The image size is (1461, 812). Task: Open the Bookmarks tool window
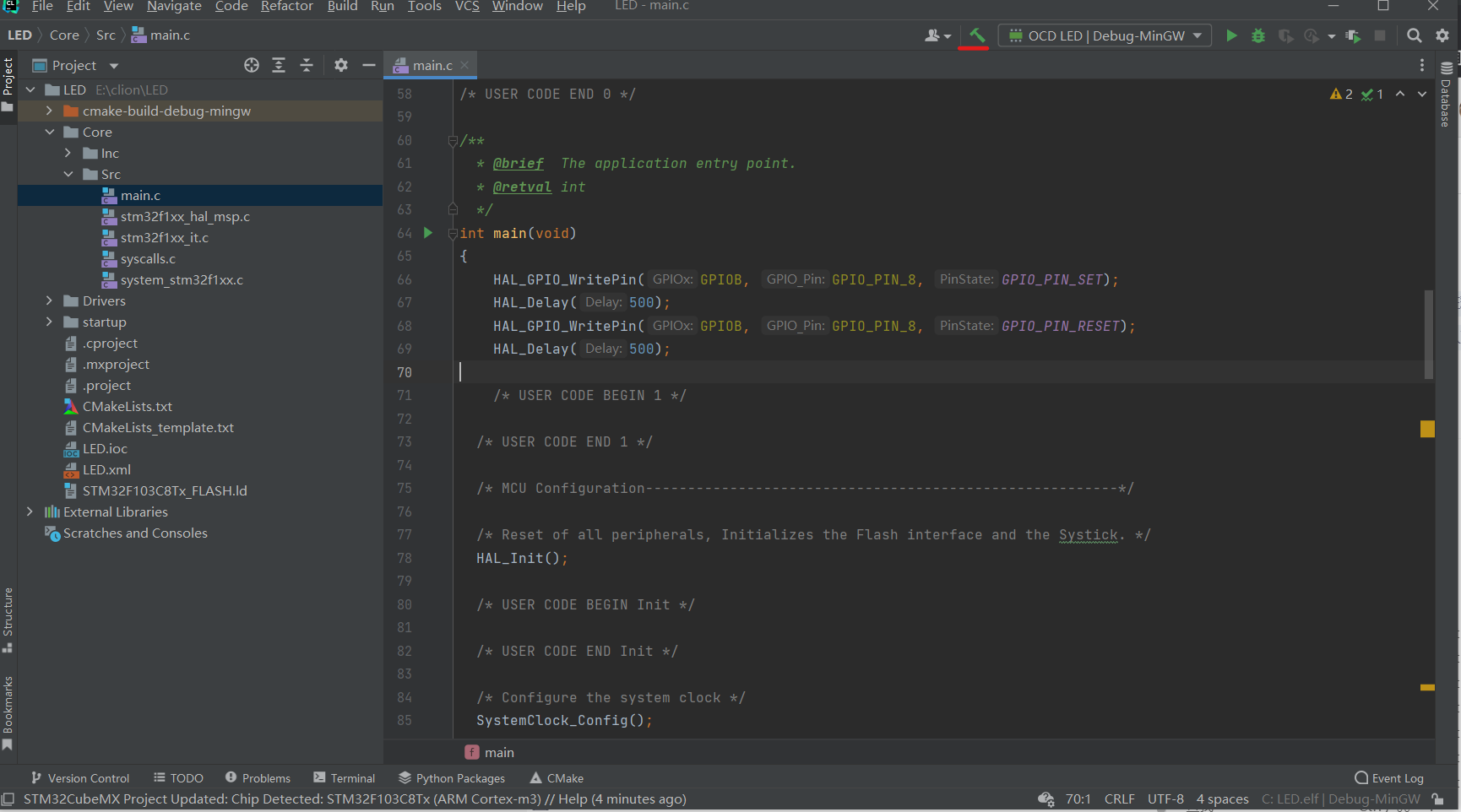(x=8, y=712)
